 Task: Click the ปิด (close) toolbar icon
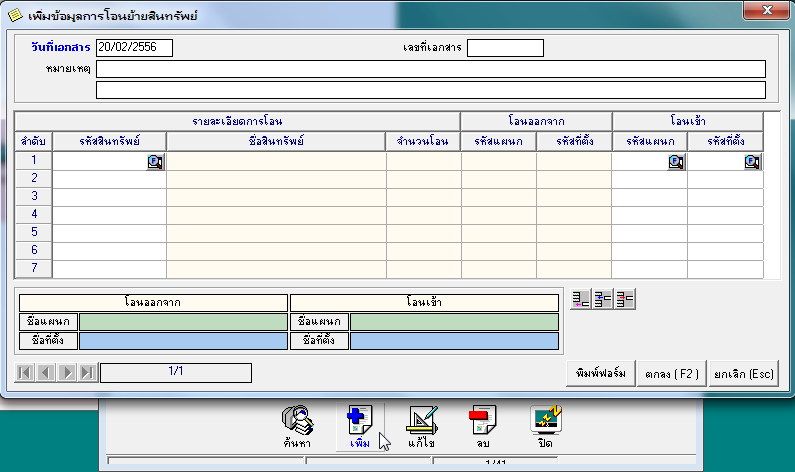pyautogui.click(x=545, y=418)
